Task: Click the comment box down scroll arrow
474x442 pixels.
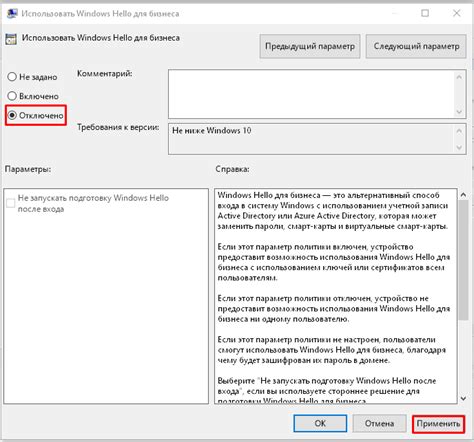Action: (x=459, y=112)
